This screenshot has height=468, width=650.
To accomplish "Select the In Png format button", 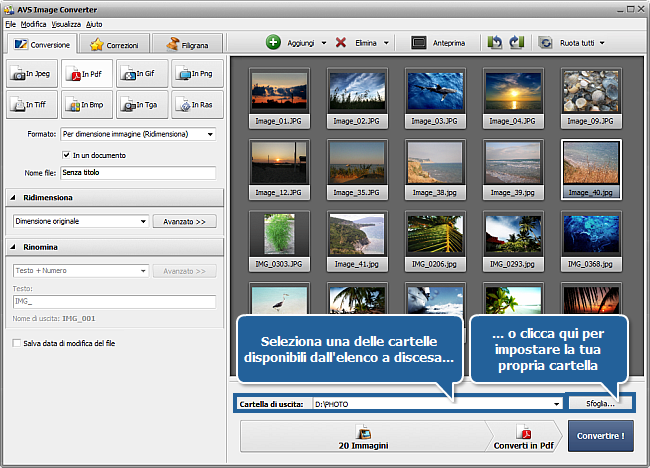I will [196, 73].
